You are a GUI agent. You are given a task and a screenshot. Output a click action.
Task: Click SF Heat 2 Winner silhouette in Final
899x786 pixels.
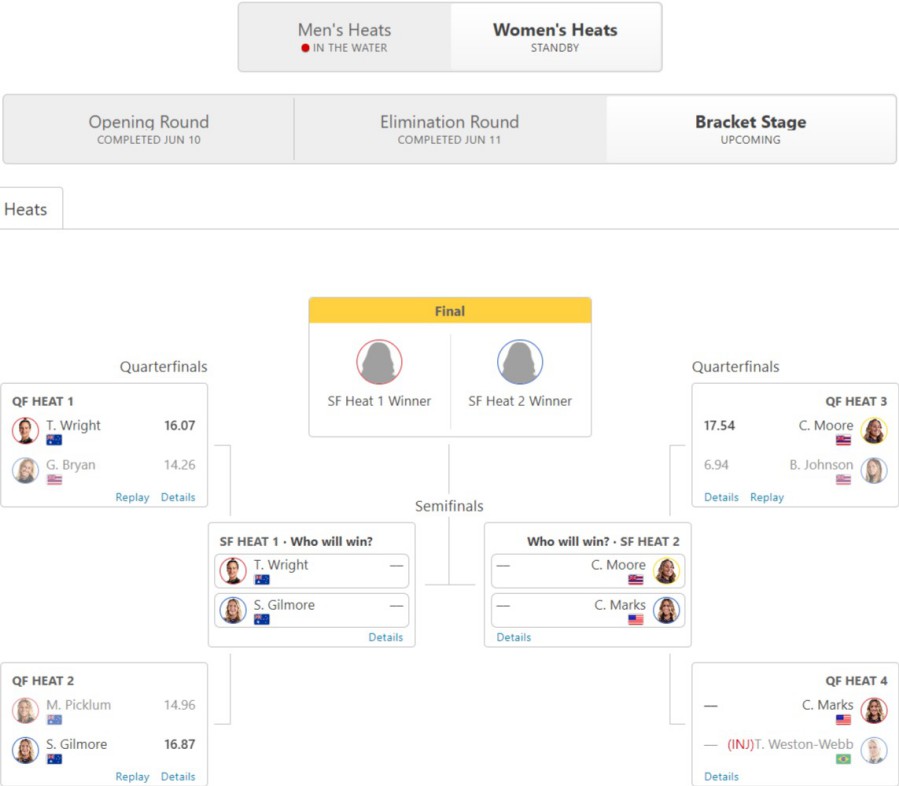519,362
